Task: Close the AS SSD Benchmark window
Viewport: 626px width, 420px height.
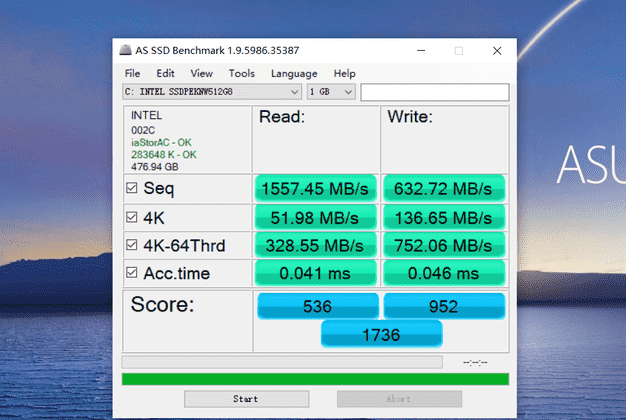Action: point(497,51)
